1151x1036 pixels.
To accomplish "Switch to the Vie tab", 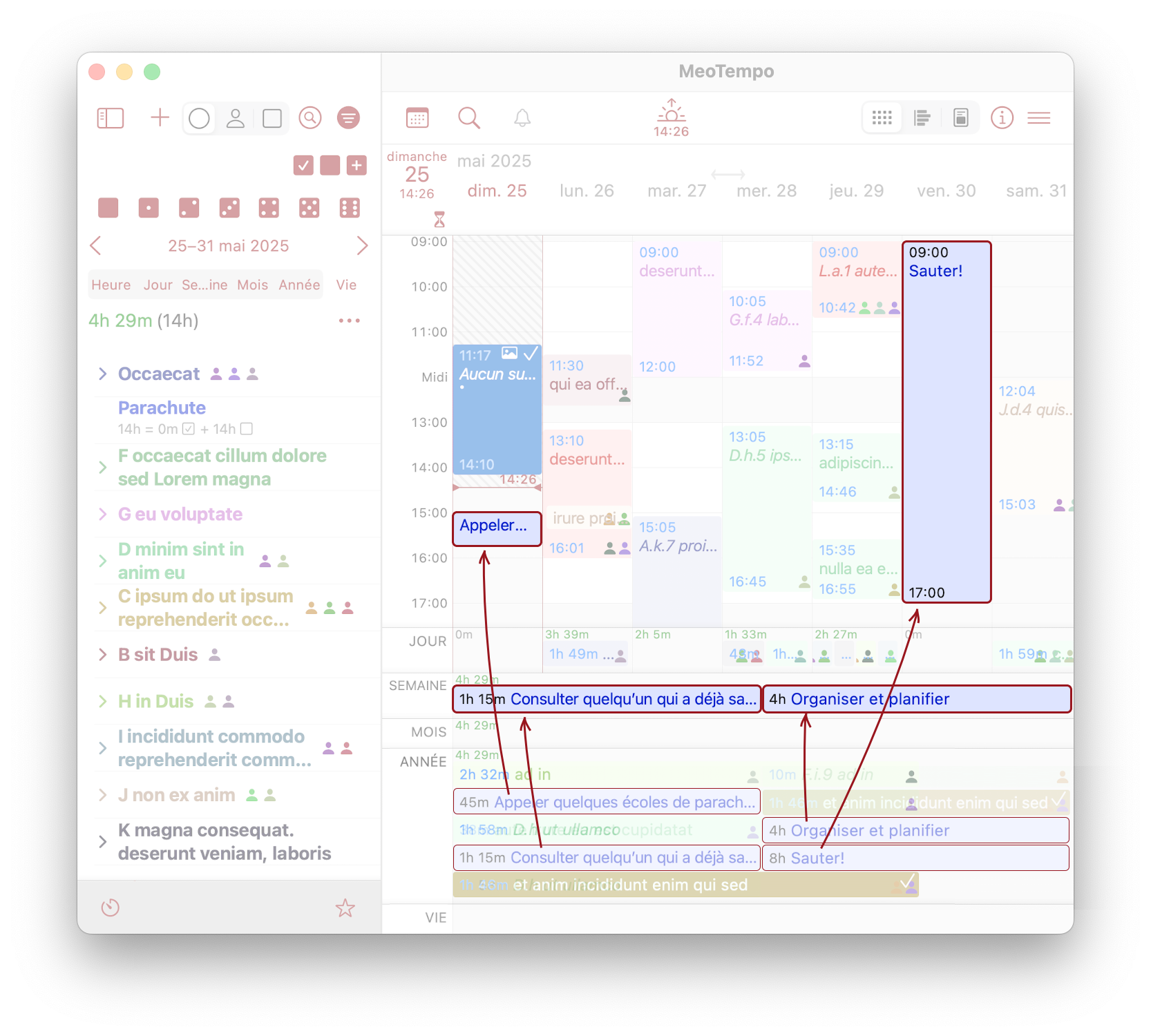I will point(346,285).
